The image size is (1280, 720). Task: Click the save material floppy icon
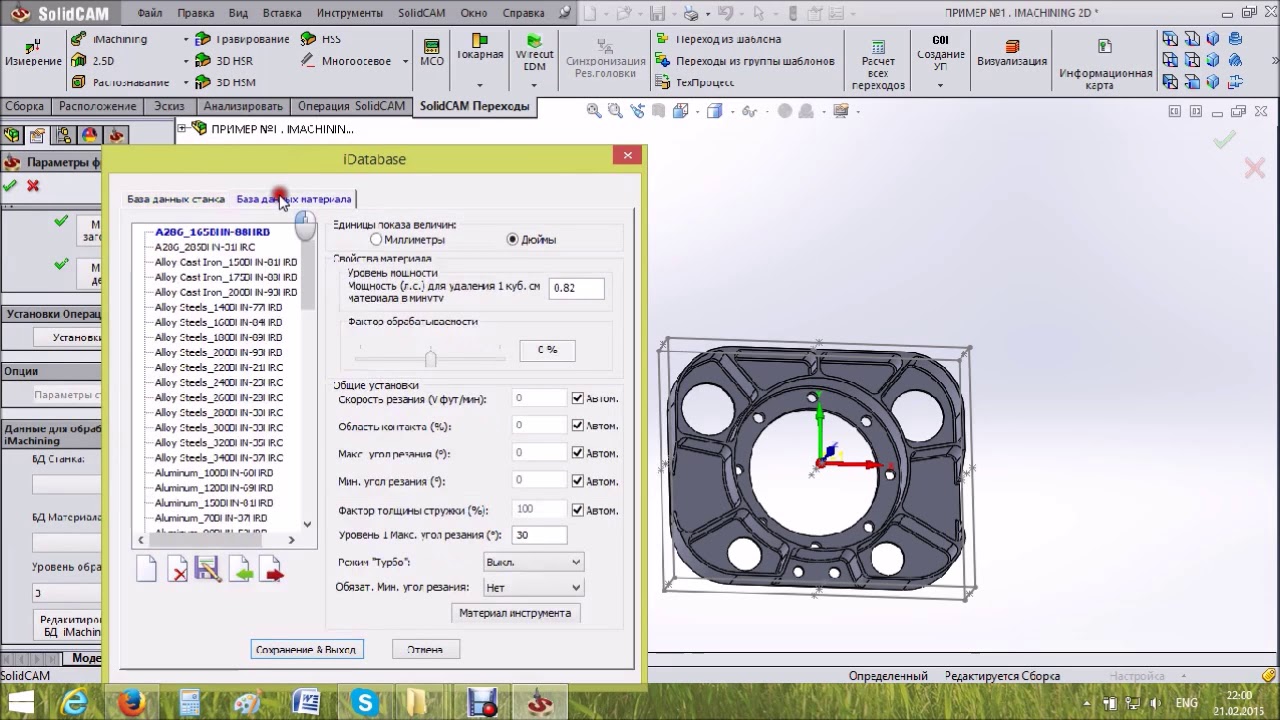(x=208, y=570)
